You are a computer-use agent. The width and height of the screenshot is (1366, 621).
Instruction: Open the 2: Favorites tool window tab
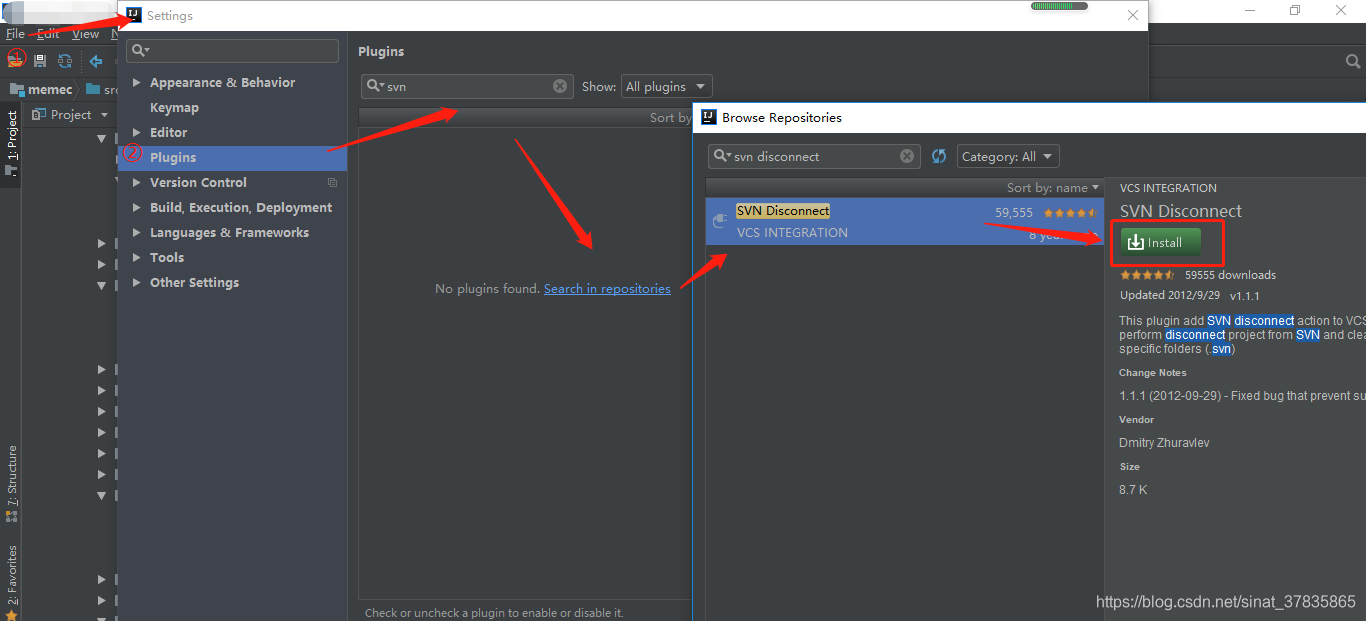12,583
